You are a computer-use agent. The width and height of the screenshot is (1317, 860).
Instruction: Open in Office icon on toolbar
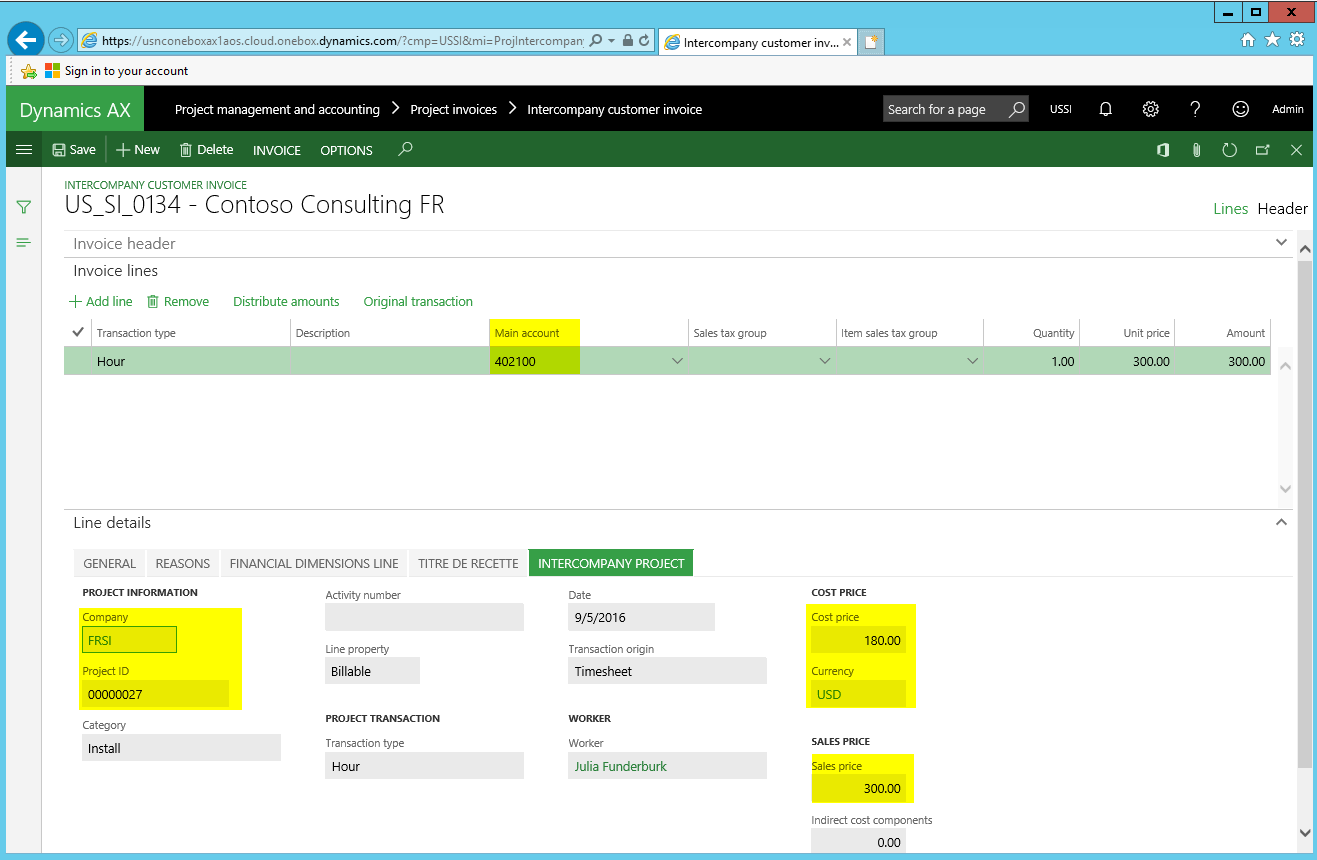tap(1163, 150)
